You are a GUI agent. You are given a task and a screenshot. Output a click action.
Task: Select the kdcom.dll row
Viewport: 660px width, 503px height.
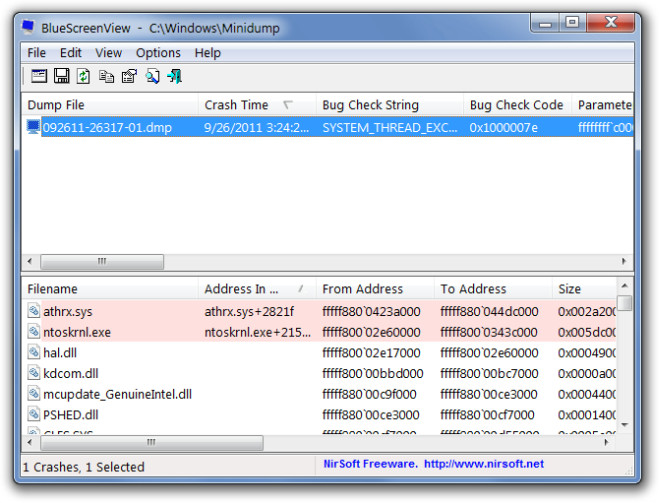tap(319, 373)
